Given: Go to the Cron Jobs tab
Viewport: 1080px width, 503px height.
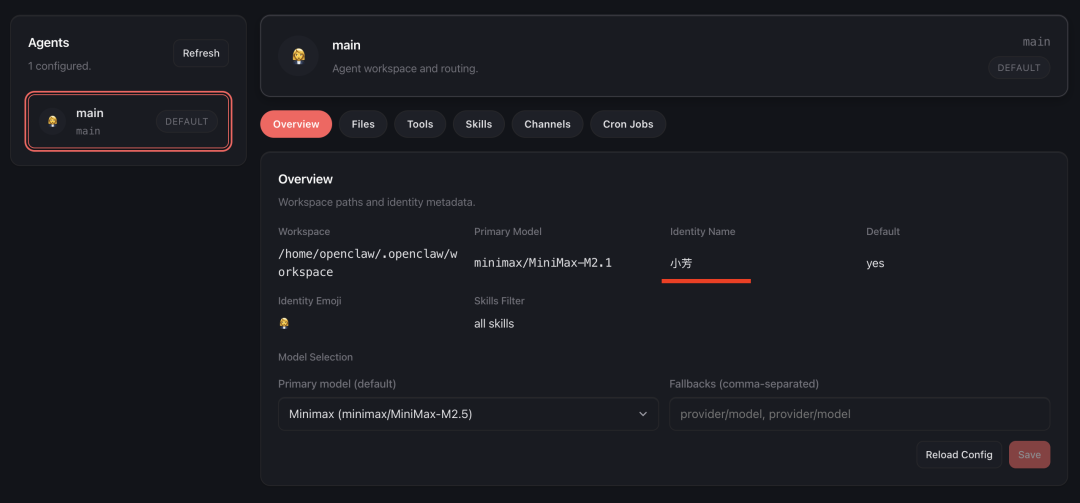Looking at the screenshot, I should [628, 124].
